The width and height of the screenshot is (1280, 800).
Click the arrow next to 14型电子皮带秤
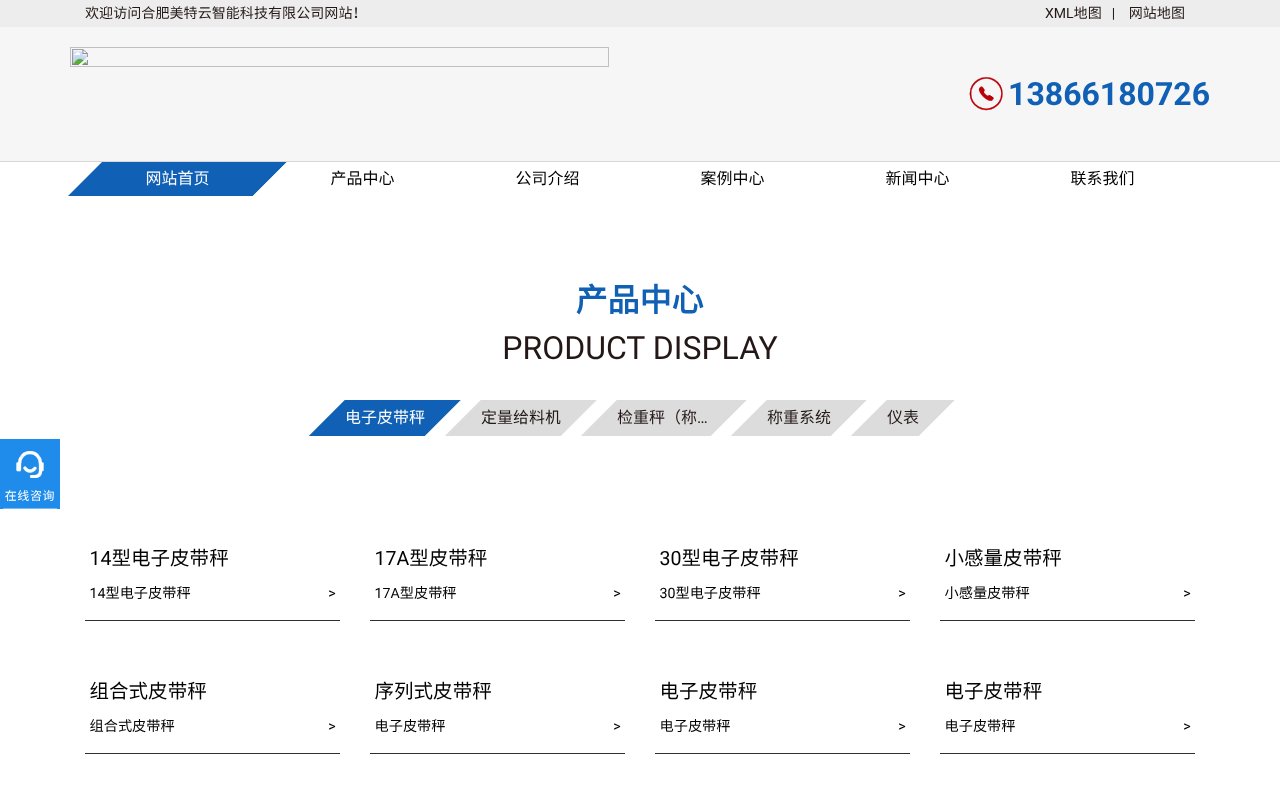tap(331, 593)
